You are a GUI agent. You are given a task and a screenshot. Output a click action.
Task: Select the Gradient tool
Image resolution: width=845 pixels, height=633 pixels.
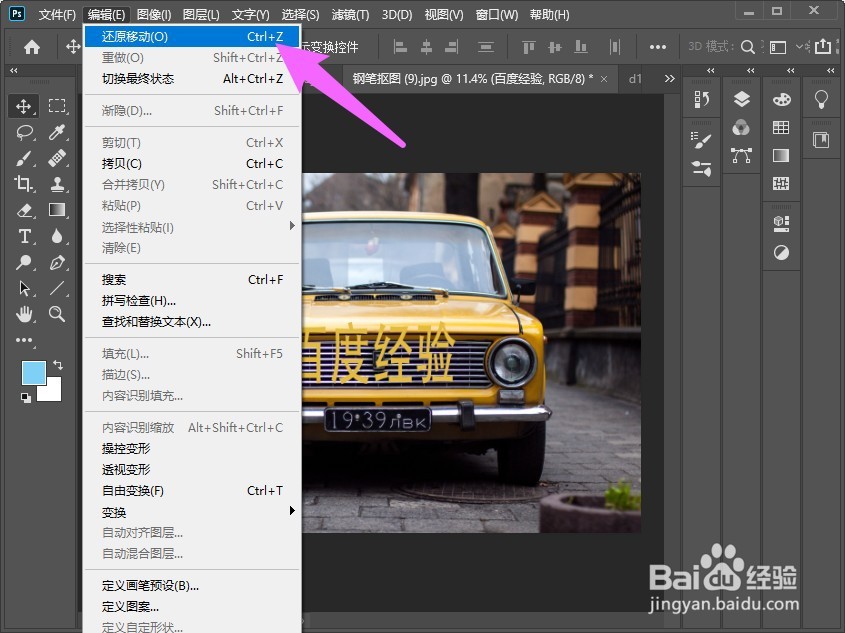[57, 210]
